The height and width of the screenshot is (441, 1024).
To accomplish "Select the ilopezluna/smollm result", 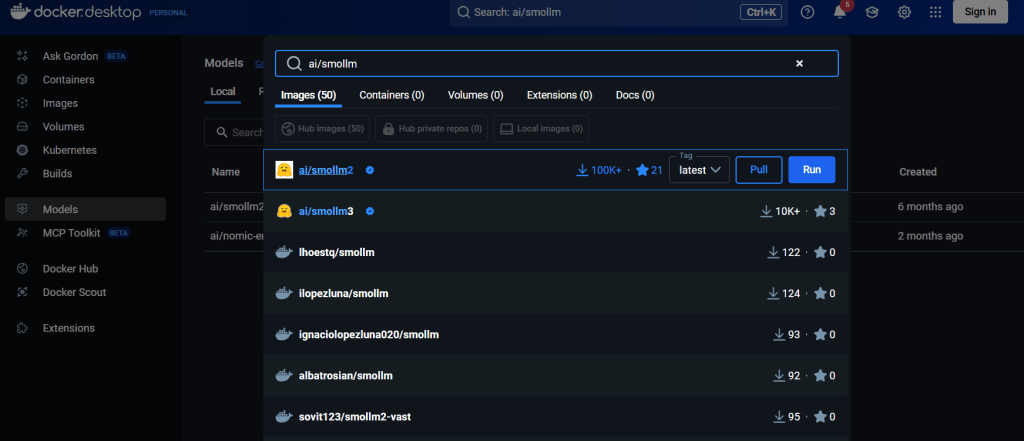I will (x=556, y=293).
